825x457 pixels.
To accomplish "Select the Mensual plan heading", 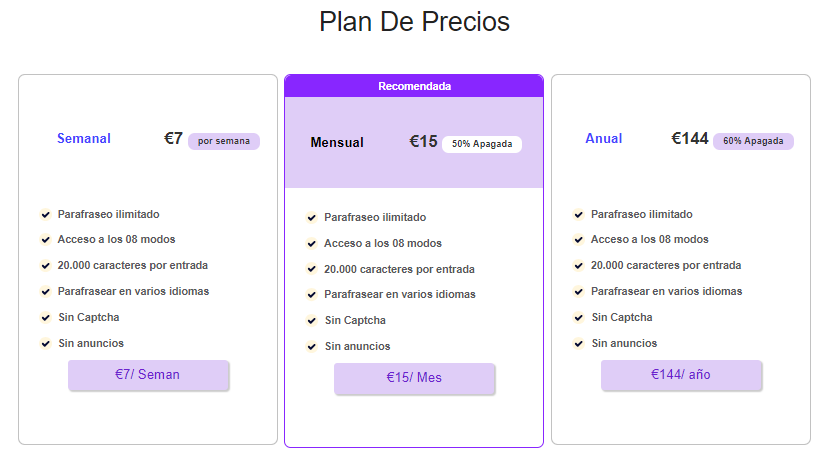I will pyautogui.click(x=337, y=143).
